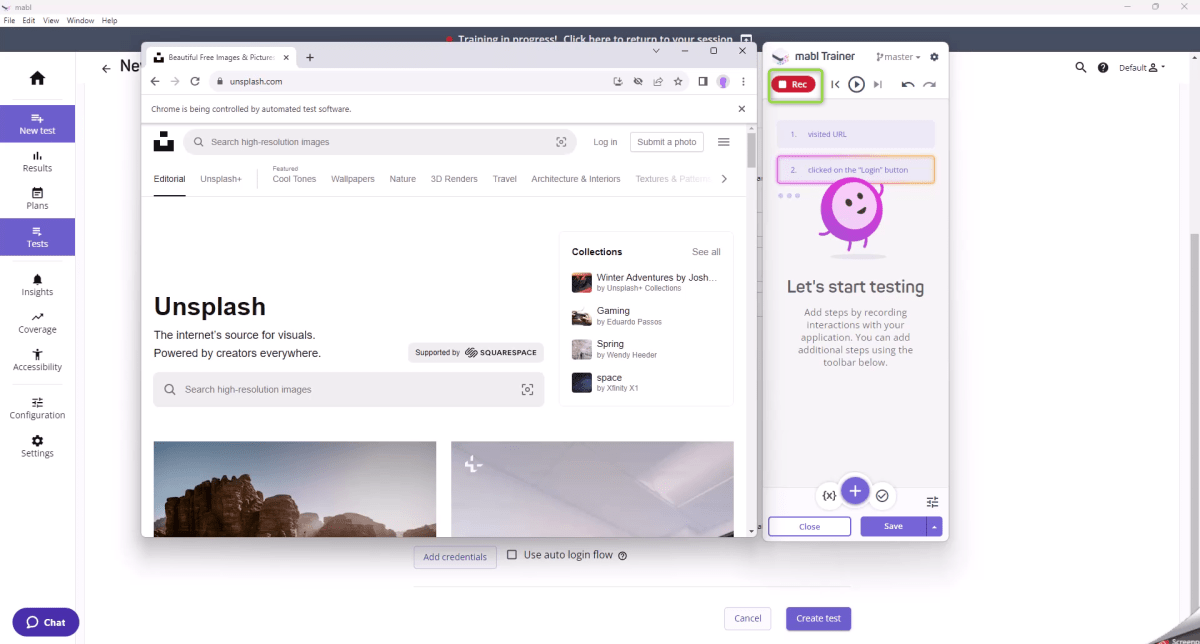This screenshot has width=1200, height=644.
Task: Switch to the Wallpapers tab on Unsplash
Action: tap(352, 178)
